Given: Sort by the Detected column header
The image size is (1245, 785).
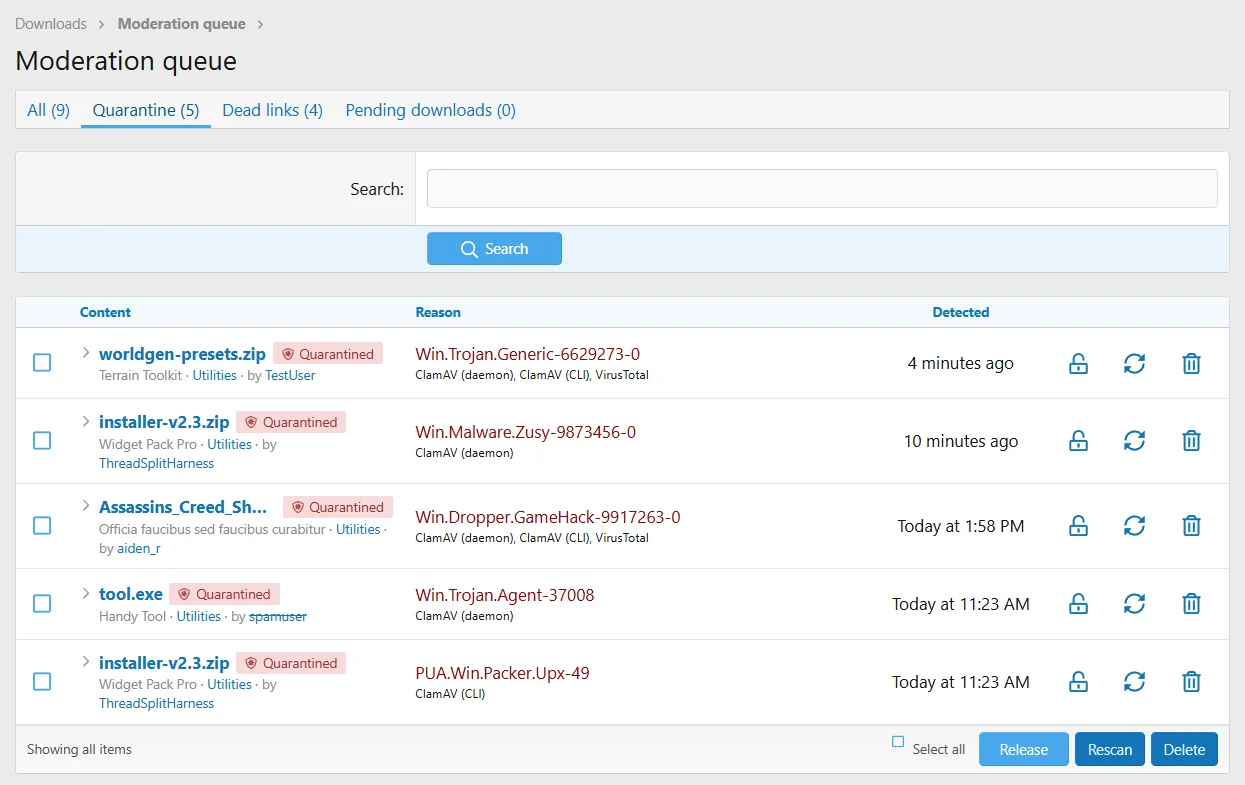Looking at the screenshot, I should pos(961,312).
